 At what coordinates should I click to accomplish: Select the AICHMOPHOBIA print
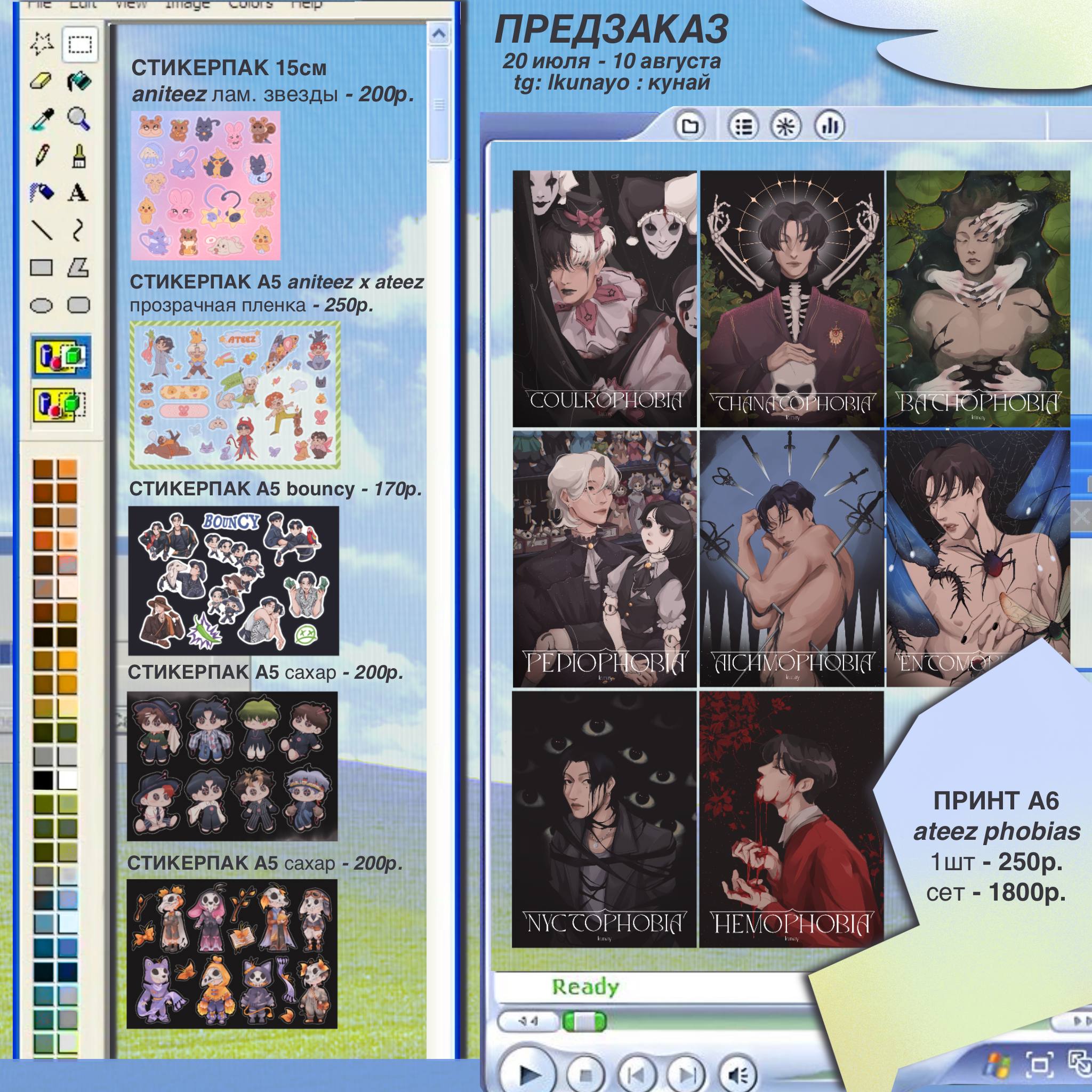tap(792, 559)
